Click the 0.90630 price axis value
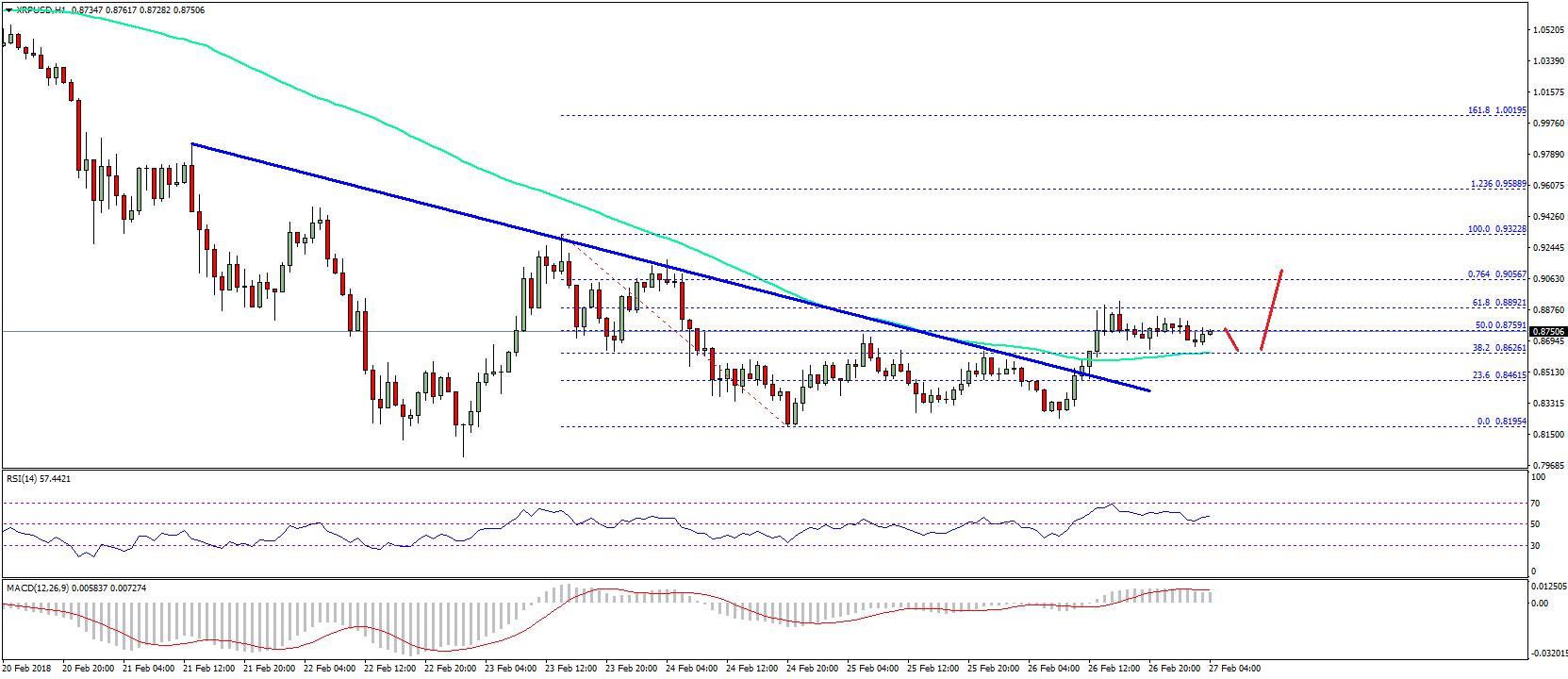This screenshot has height=679, width=1568. (x=1549, y=278)
